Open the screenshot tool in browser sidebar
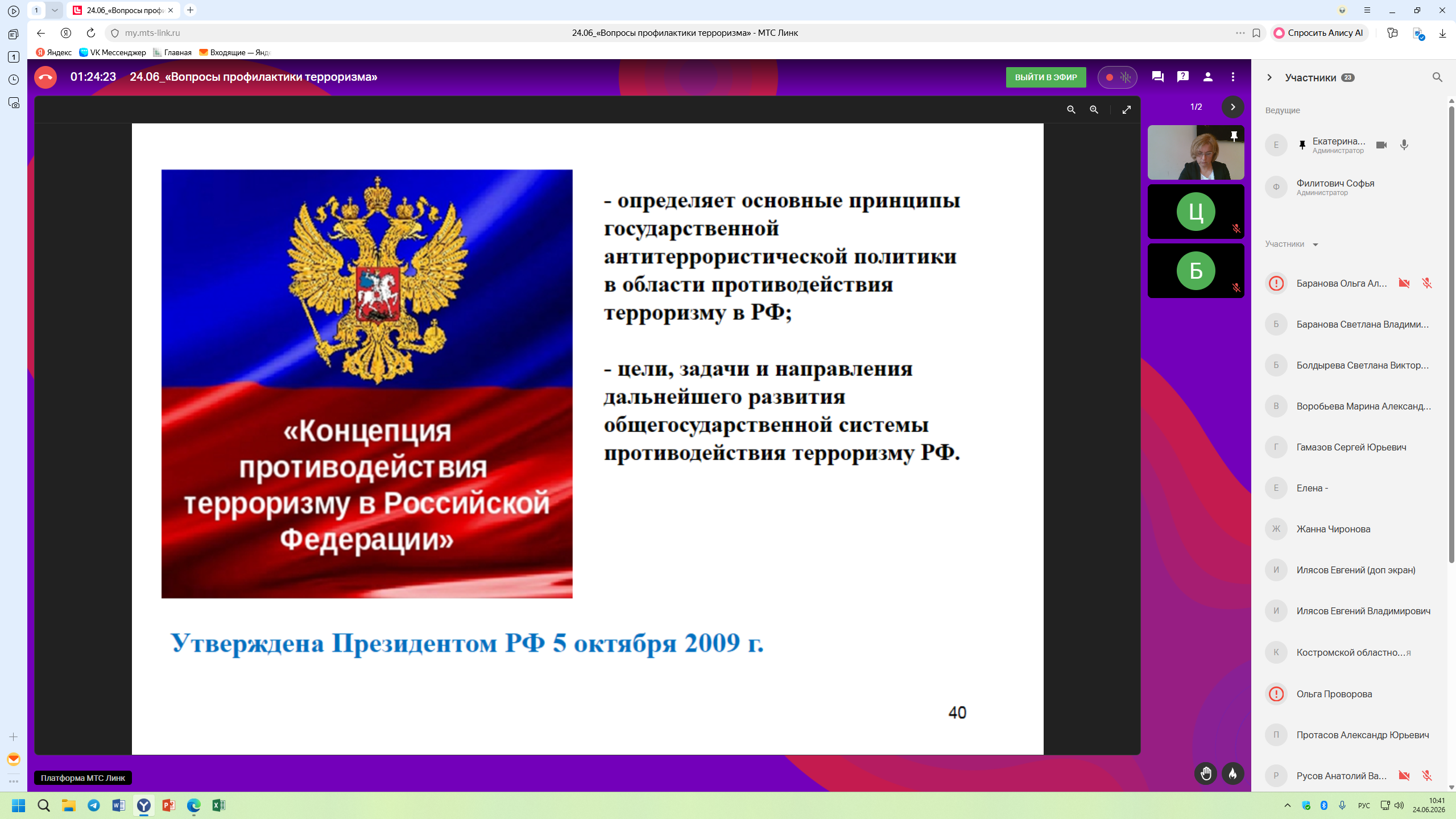Image resolution: width=1456 pixels, height=819 pixels. tap(14, 103)
